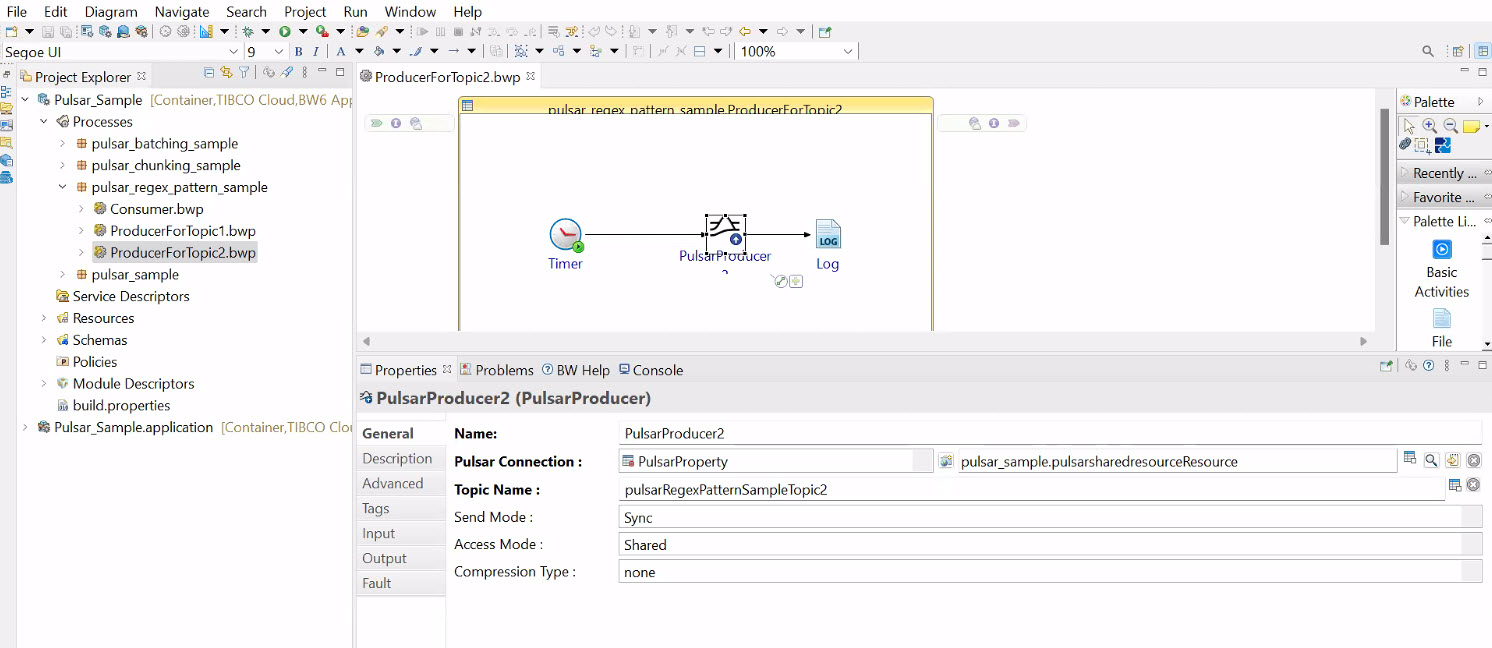Image resolution: width=1492 pixels, height=648 pixels.
Task: Toggle Link with Editor in Project Explorer
Action: coord(226,73)
